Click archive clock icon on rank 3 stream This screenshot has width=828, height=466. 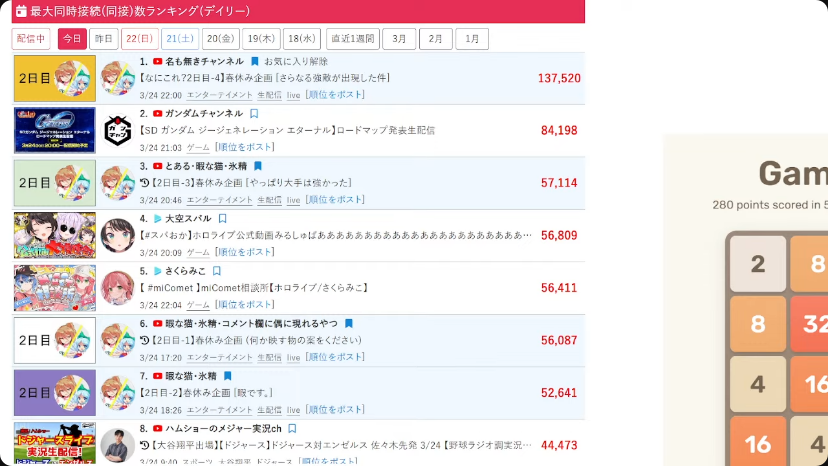[145, 183]
